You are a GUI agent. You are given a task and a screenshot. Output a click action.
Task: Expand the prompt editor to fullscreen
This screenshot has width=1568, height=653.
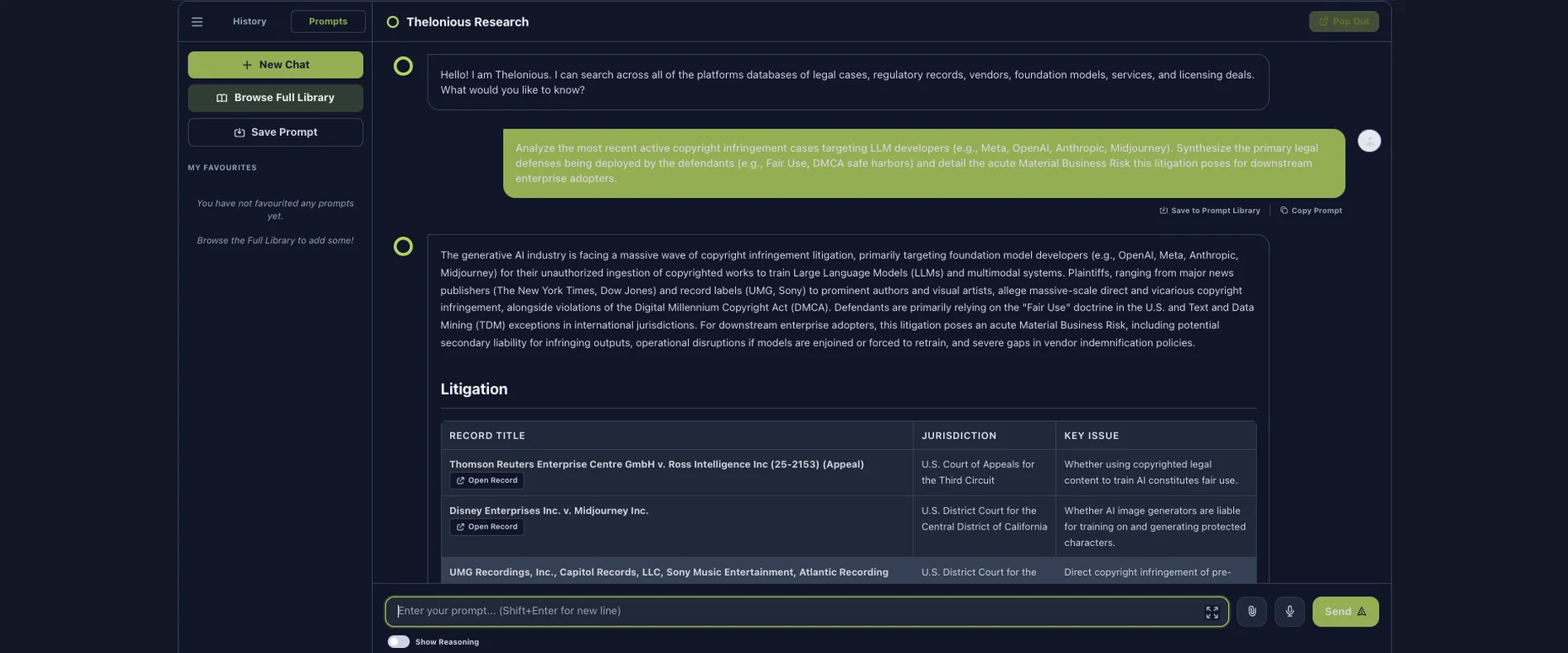(1212, 612)
